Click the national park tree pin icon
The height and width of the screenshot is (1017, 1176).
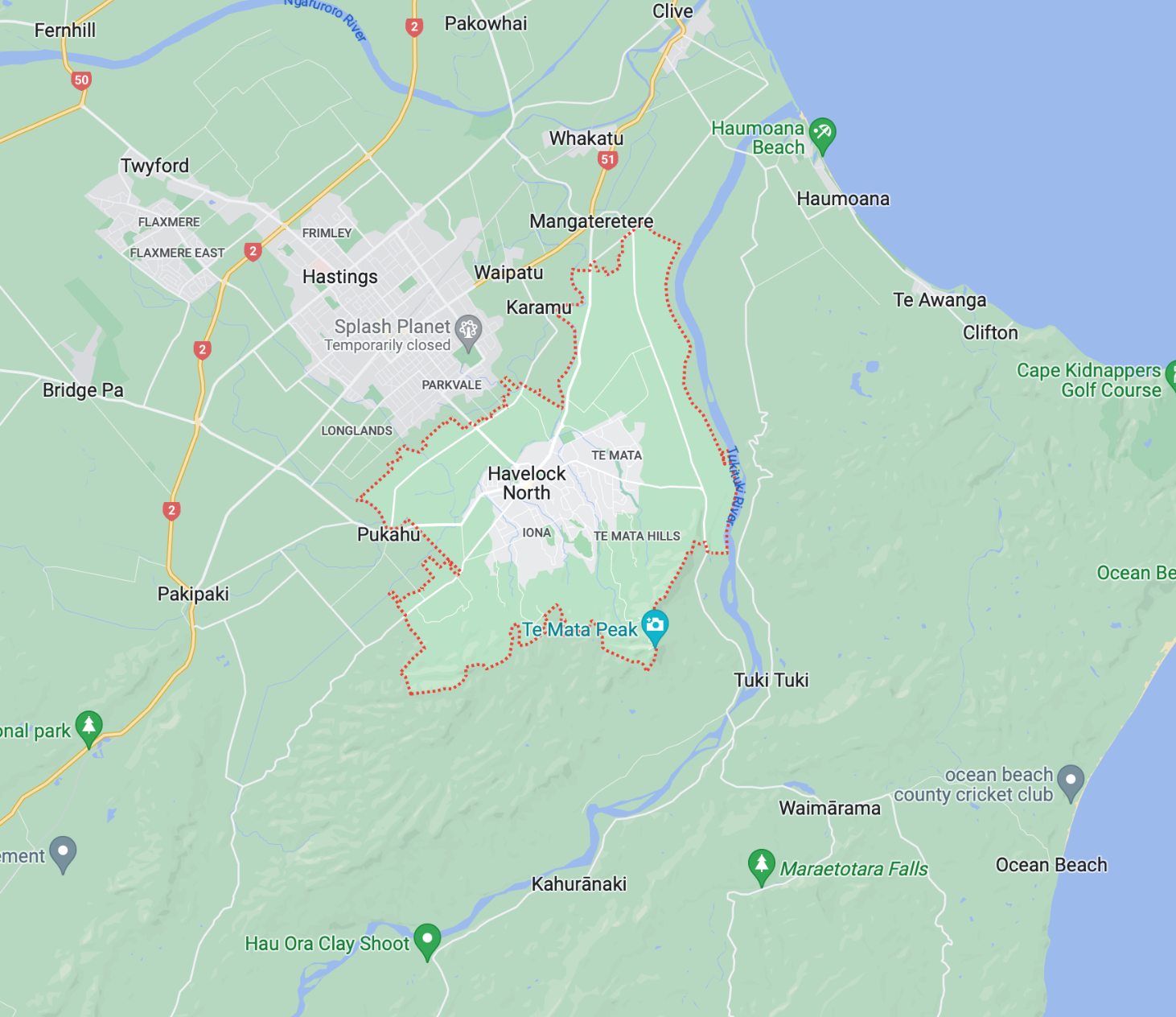tap(89, 728)
